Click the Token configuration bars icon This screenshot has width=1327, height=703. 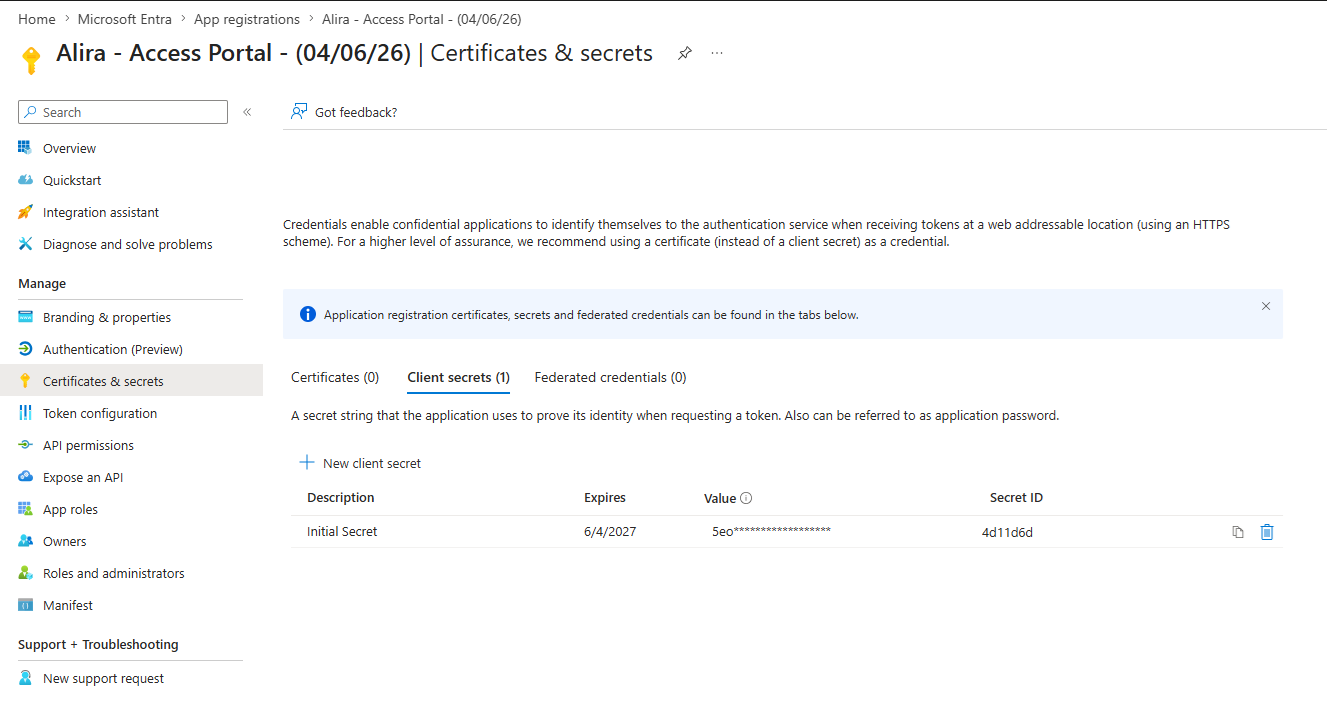25,413
